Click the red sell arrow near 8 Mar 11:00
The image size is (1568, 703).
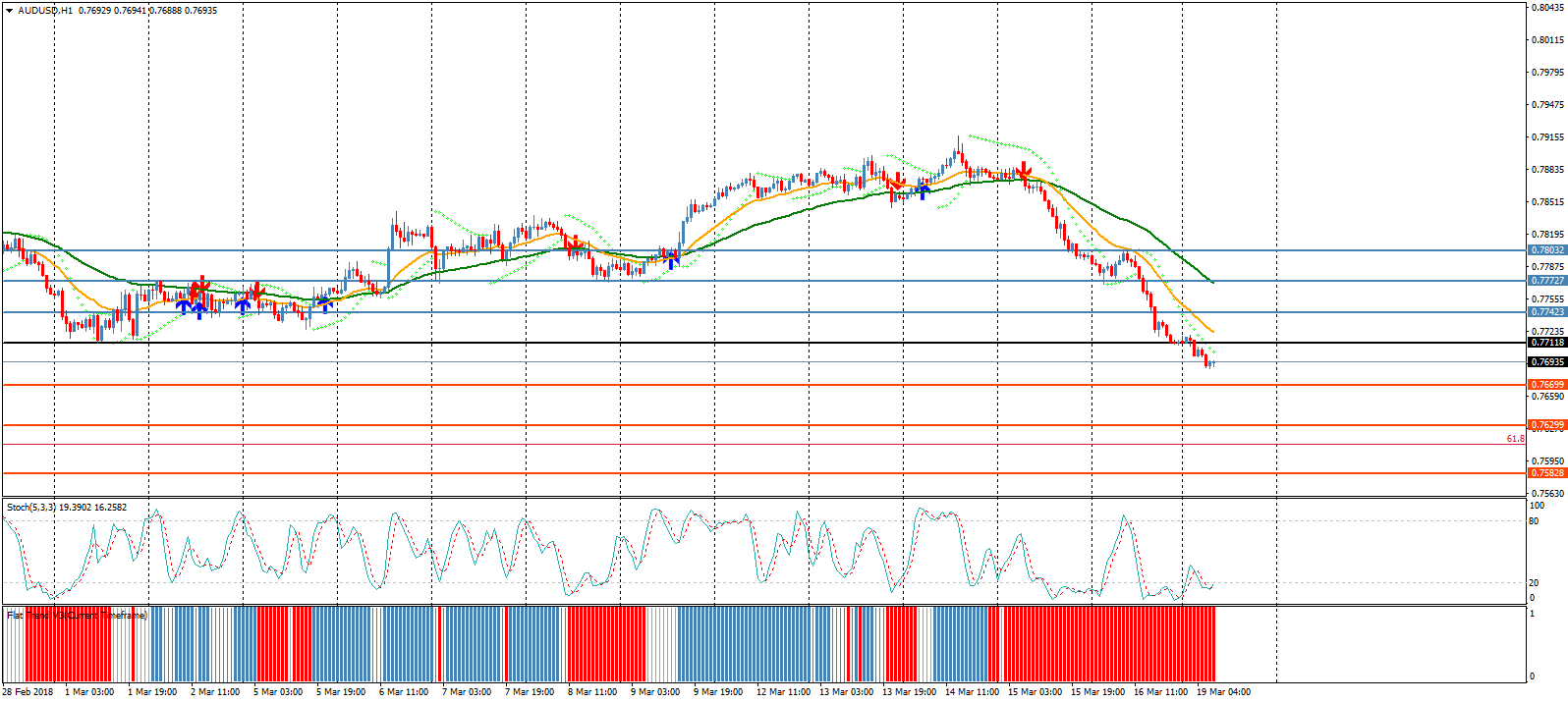(x=572, y=242)
